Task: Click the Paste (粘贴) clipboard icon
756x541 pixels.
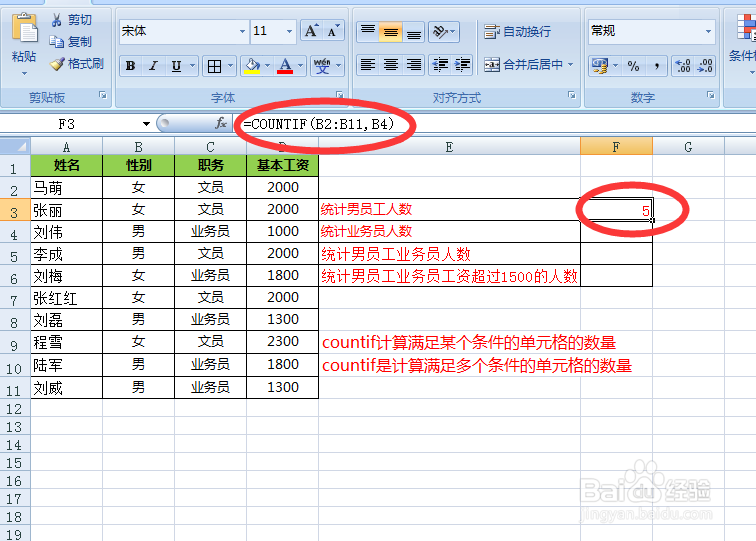Action: click(24, 28)
